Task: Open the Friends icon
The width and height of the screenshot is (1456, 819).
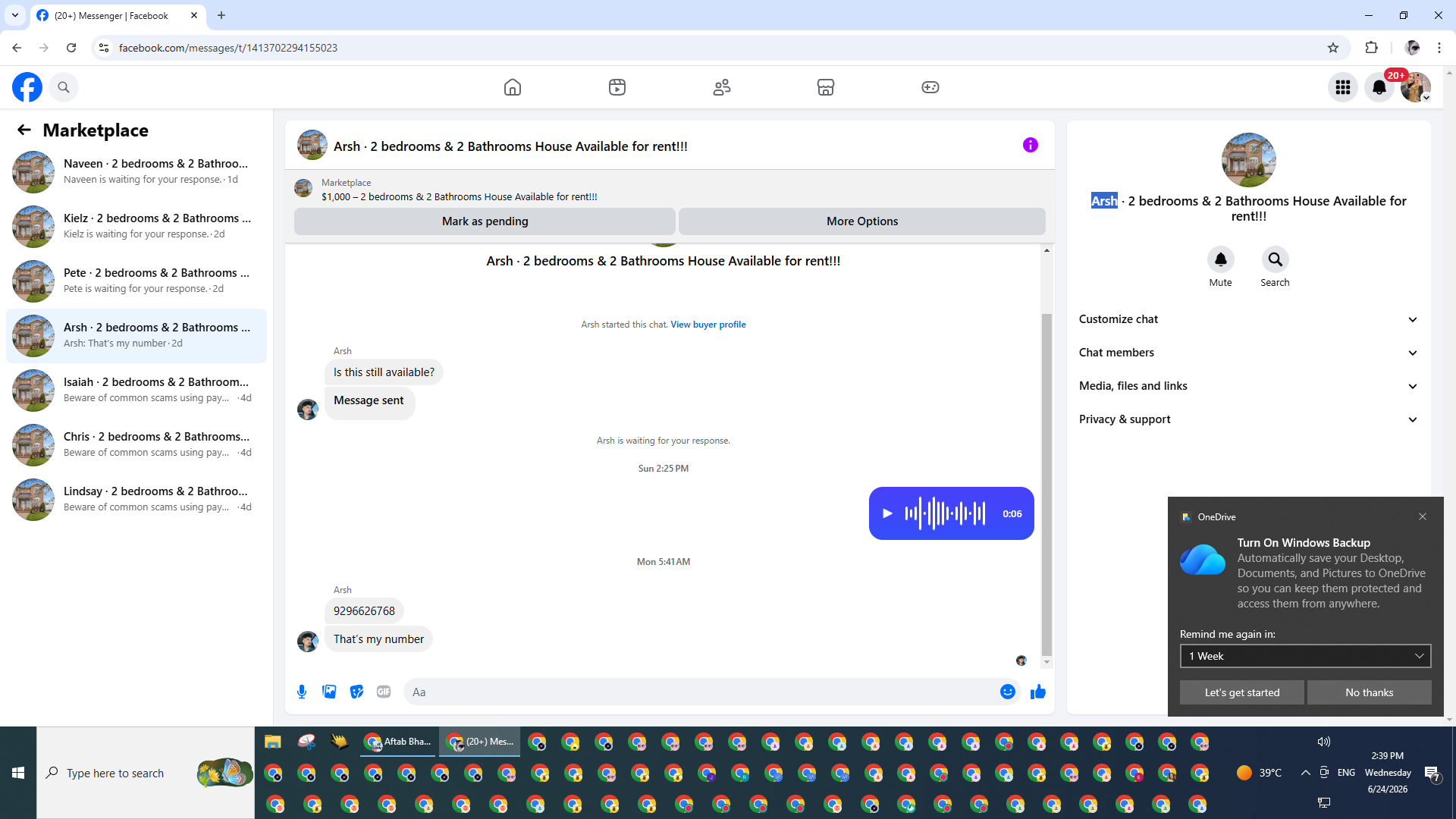Action: point(722,87)
